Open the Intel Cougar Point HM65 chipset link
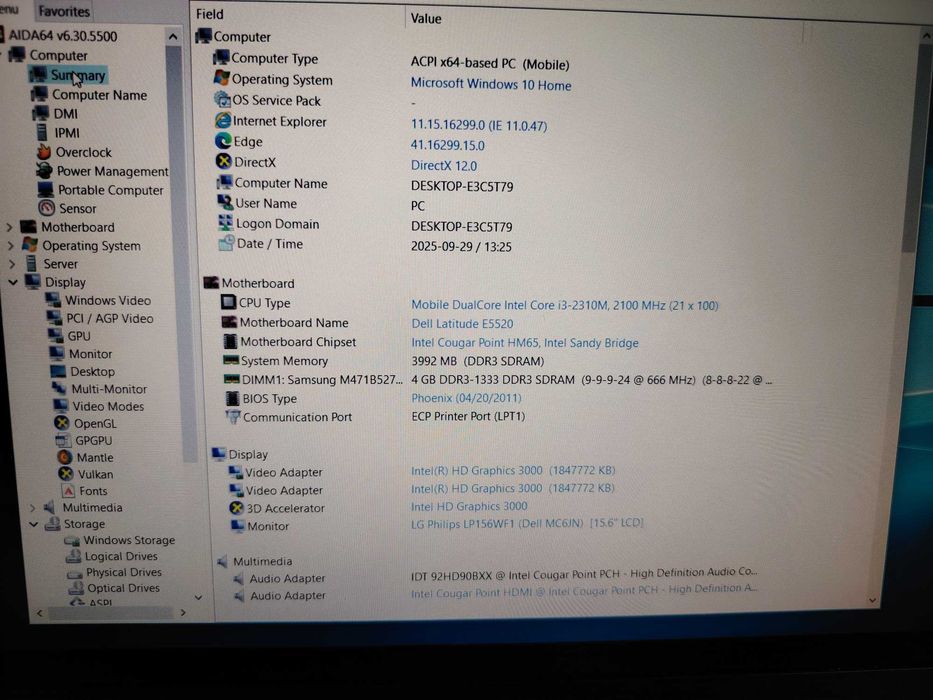The image size is (933, 700). pos(525,343)
